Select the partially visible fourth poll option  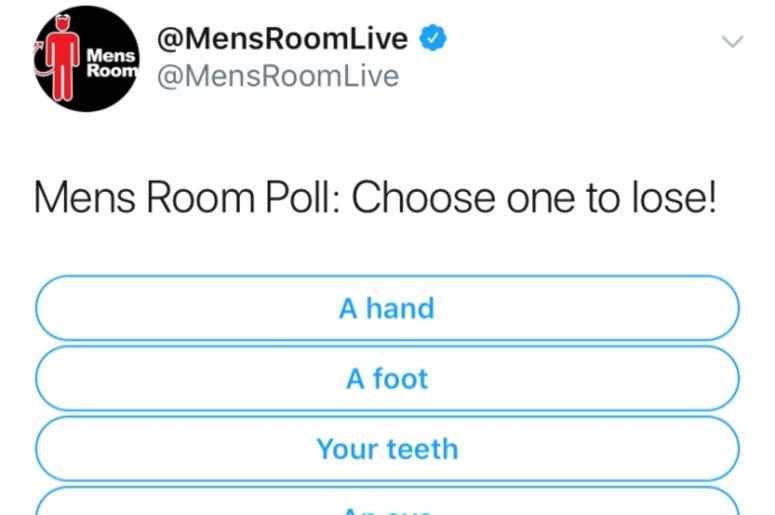coord(388,501)
